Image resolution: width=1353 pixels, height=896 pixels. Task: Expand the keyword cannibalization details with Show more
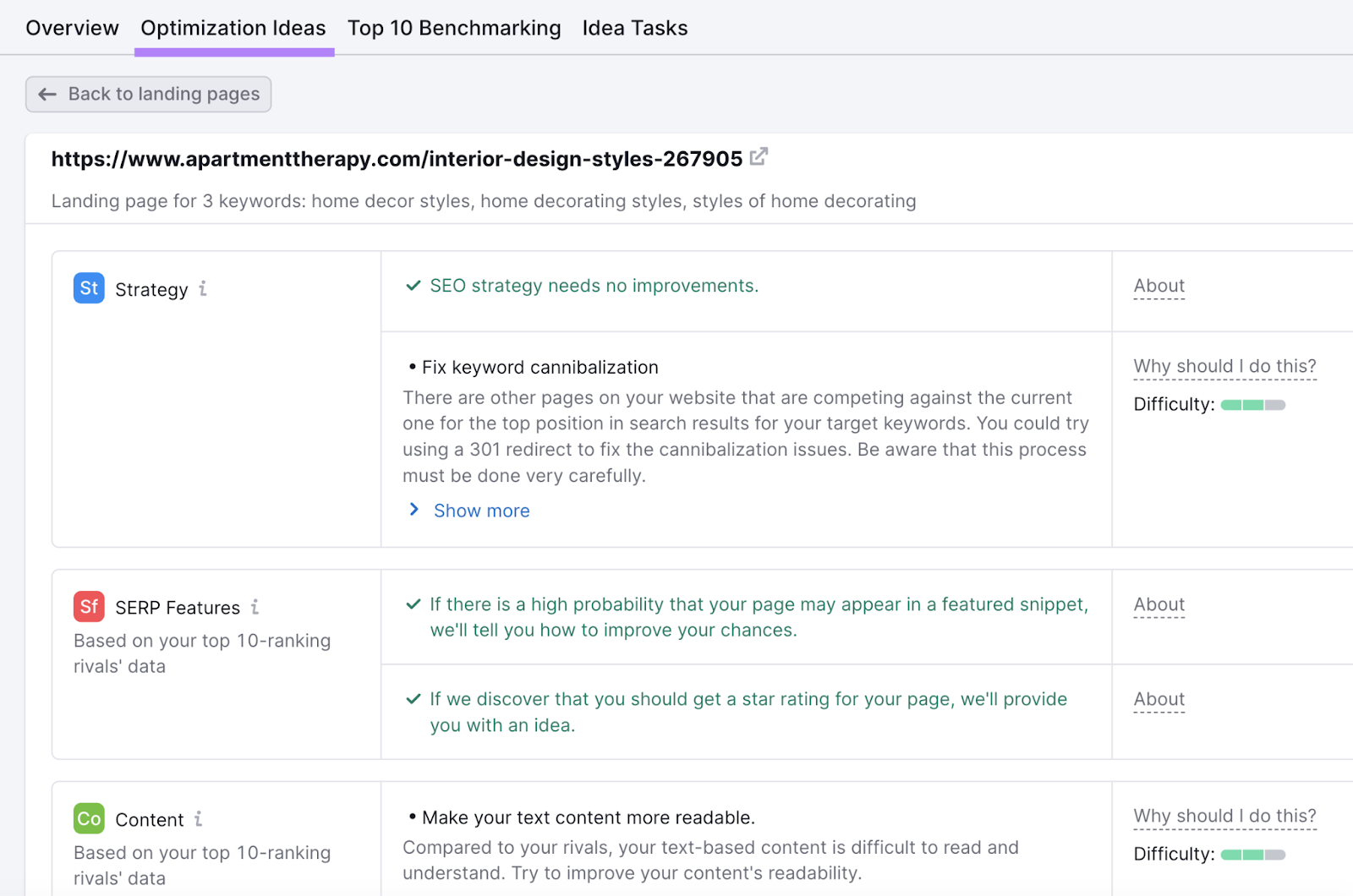480,510
